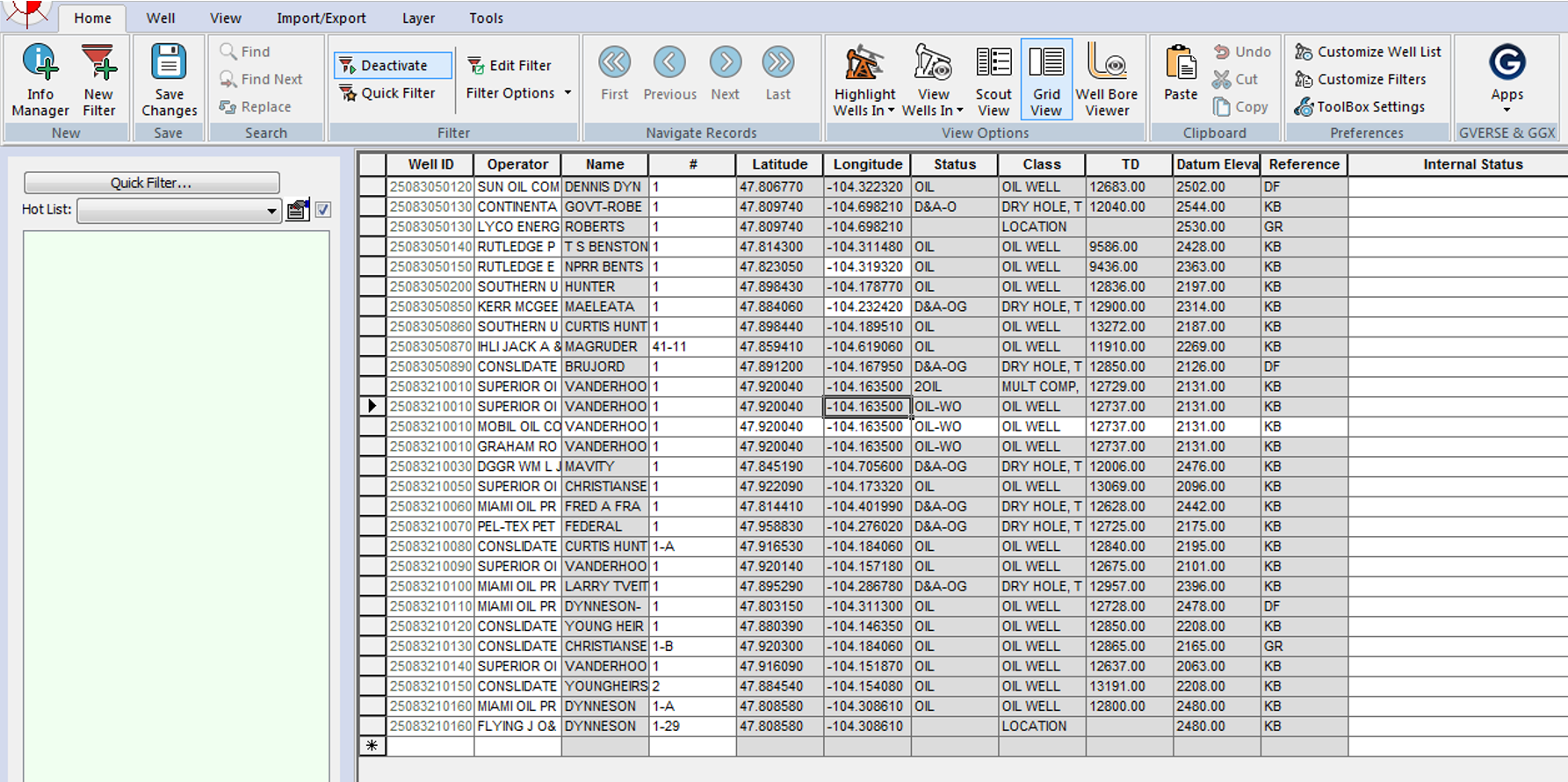
Task: Switch to Scout View
Action: [x=993, y=80]
